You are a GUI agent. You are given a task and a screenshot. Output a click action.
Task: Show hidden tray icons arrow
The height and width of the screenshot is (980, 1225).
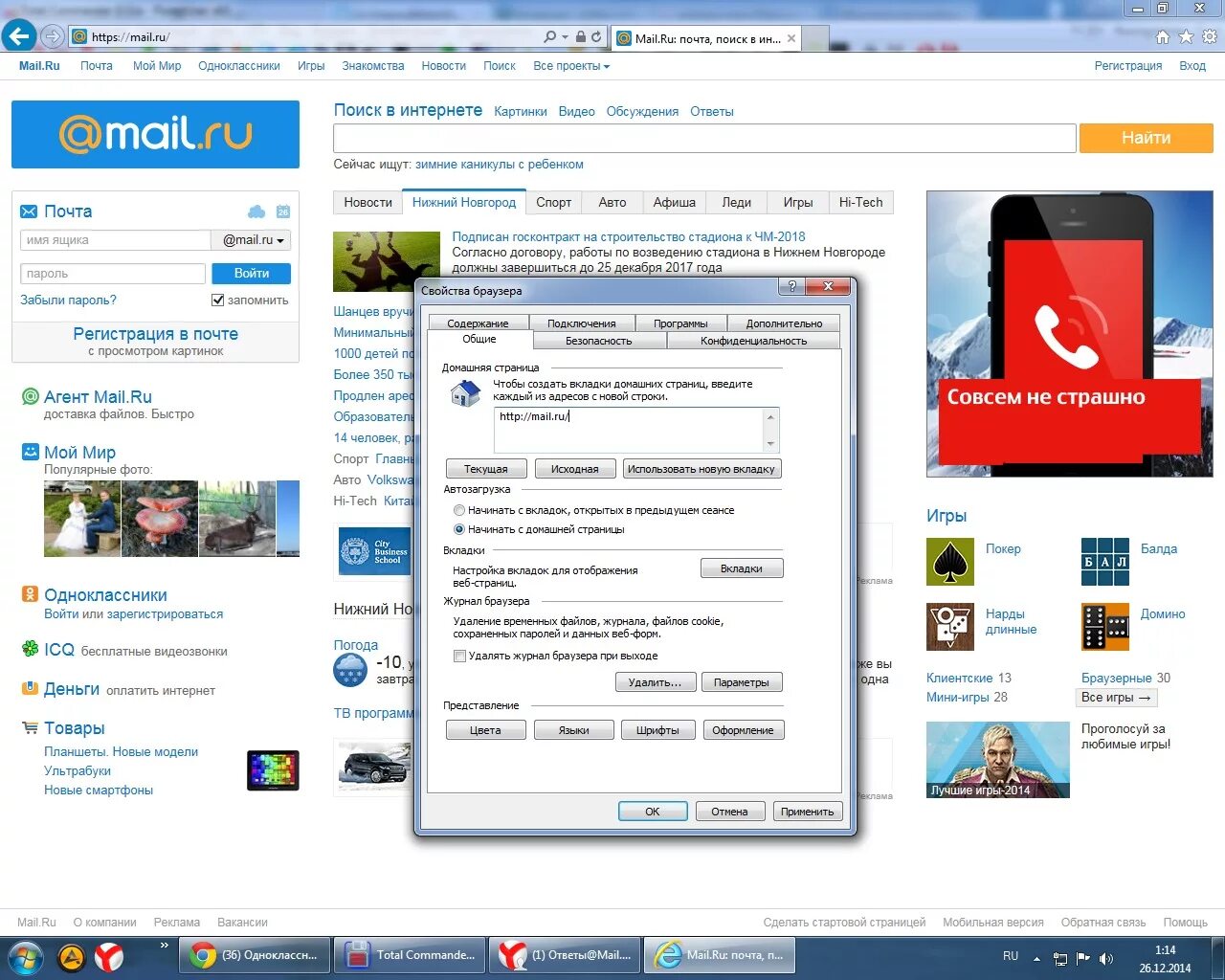click(x=1037, y=958)
